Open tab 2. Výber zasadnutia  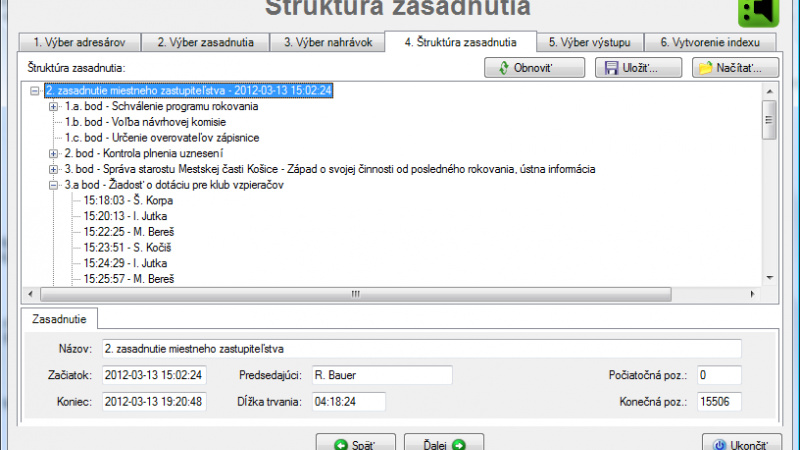[x=206, y=42]
